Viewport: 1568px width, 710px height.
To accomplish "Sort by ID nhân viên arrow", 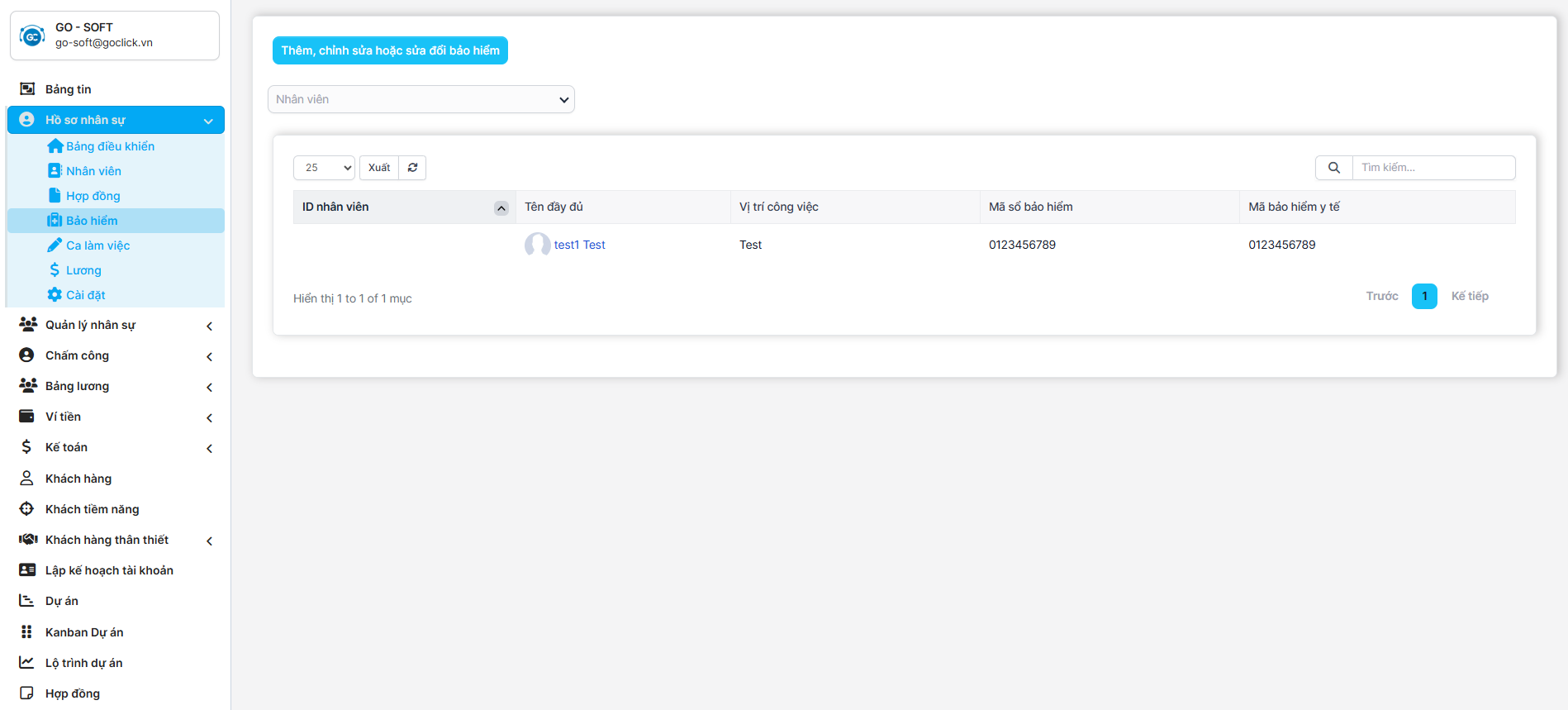I will pos(501,208).
